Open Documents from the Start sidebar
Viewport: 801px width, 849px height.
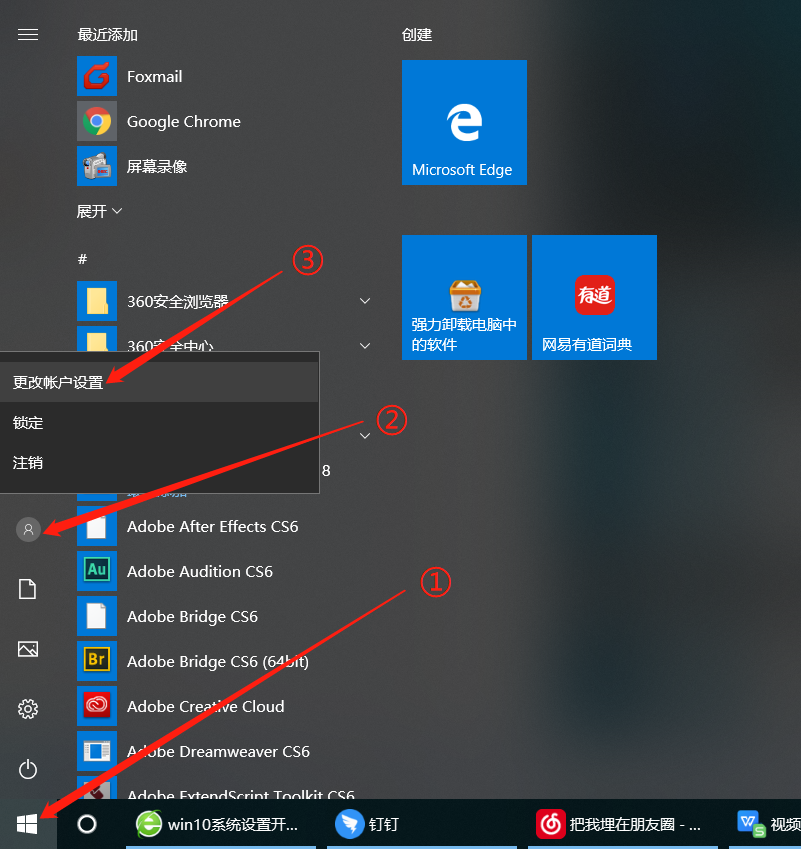tap(27, 589)
